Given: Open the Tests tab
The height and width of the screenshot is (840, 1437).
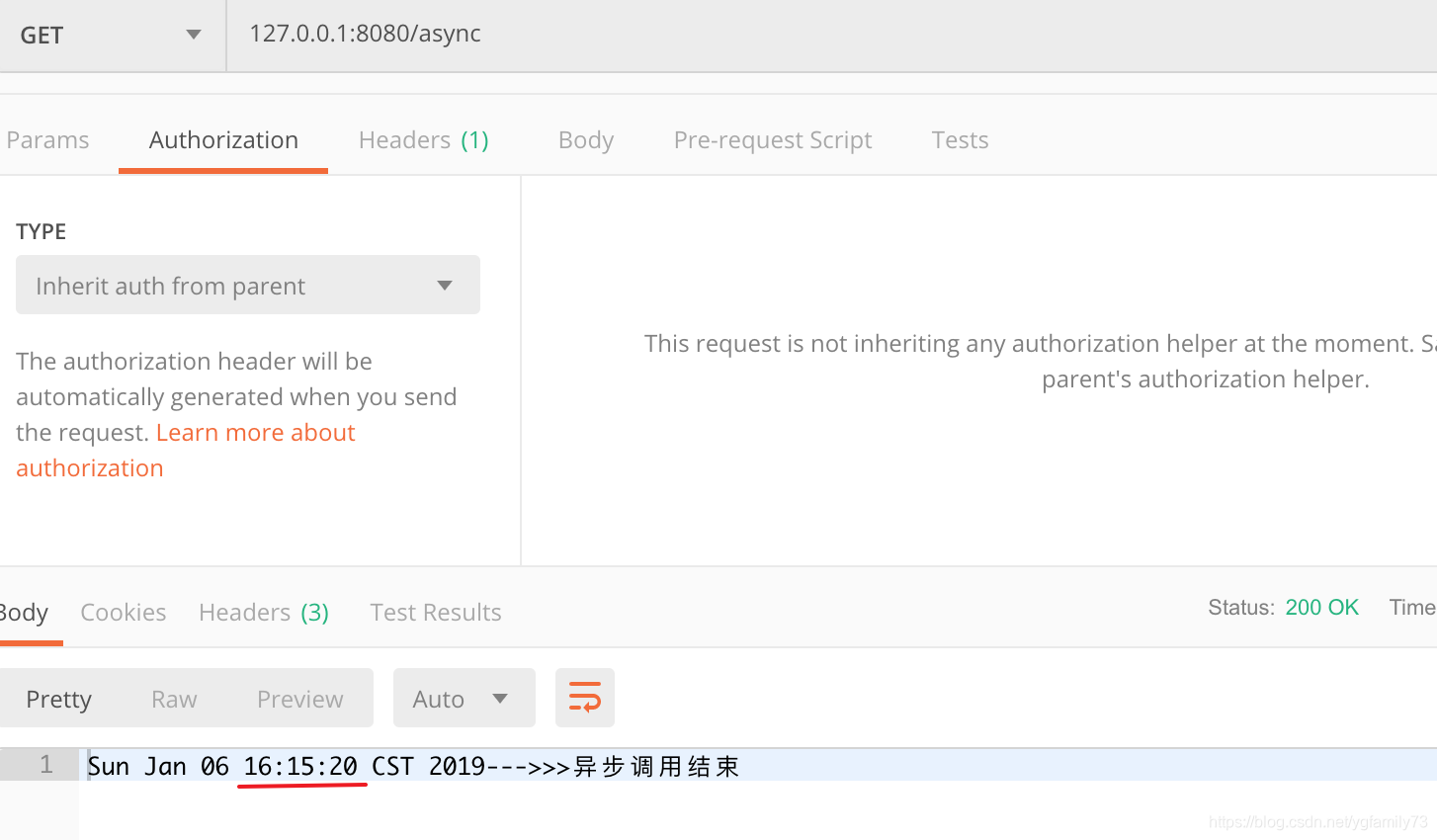Looking at the screenshot, I should [x=960, y=140].
